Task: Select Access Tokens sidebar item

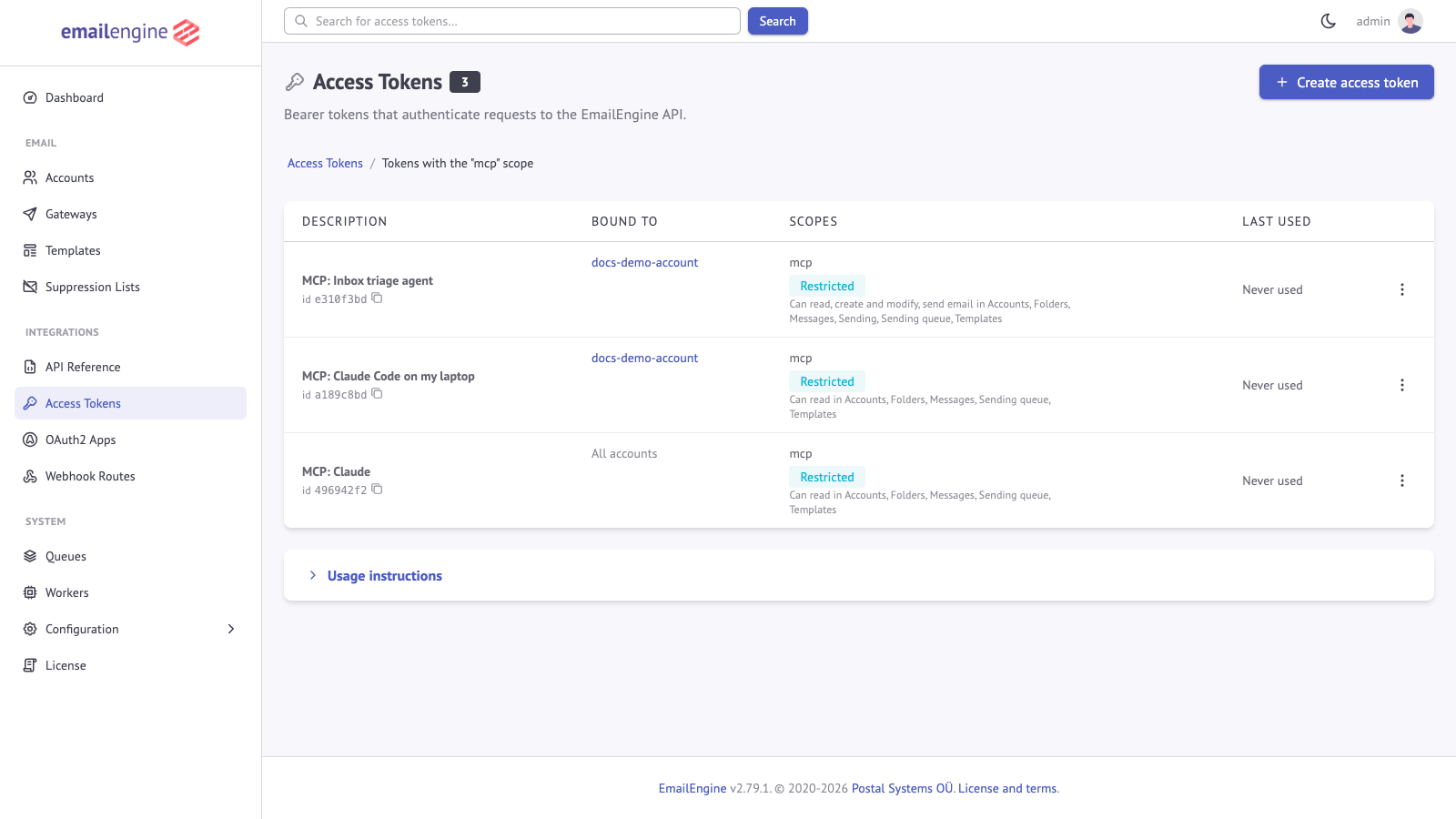Action: (x=130, y=403)
